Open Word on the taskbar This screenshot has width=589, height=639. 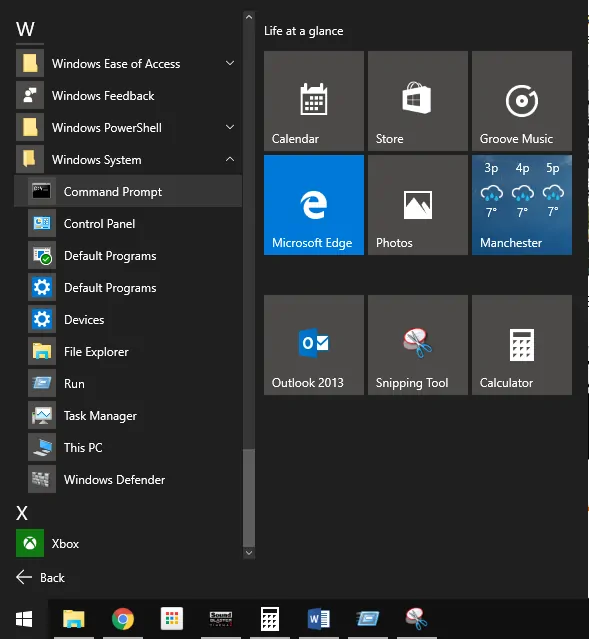[319, 619]
